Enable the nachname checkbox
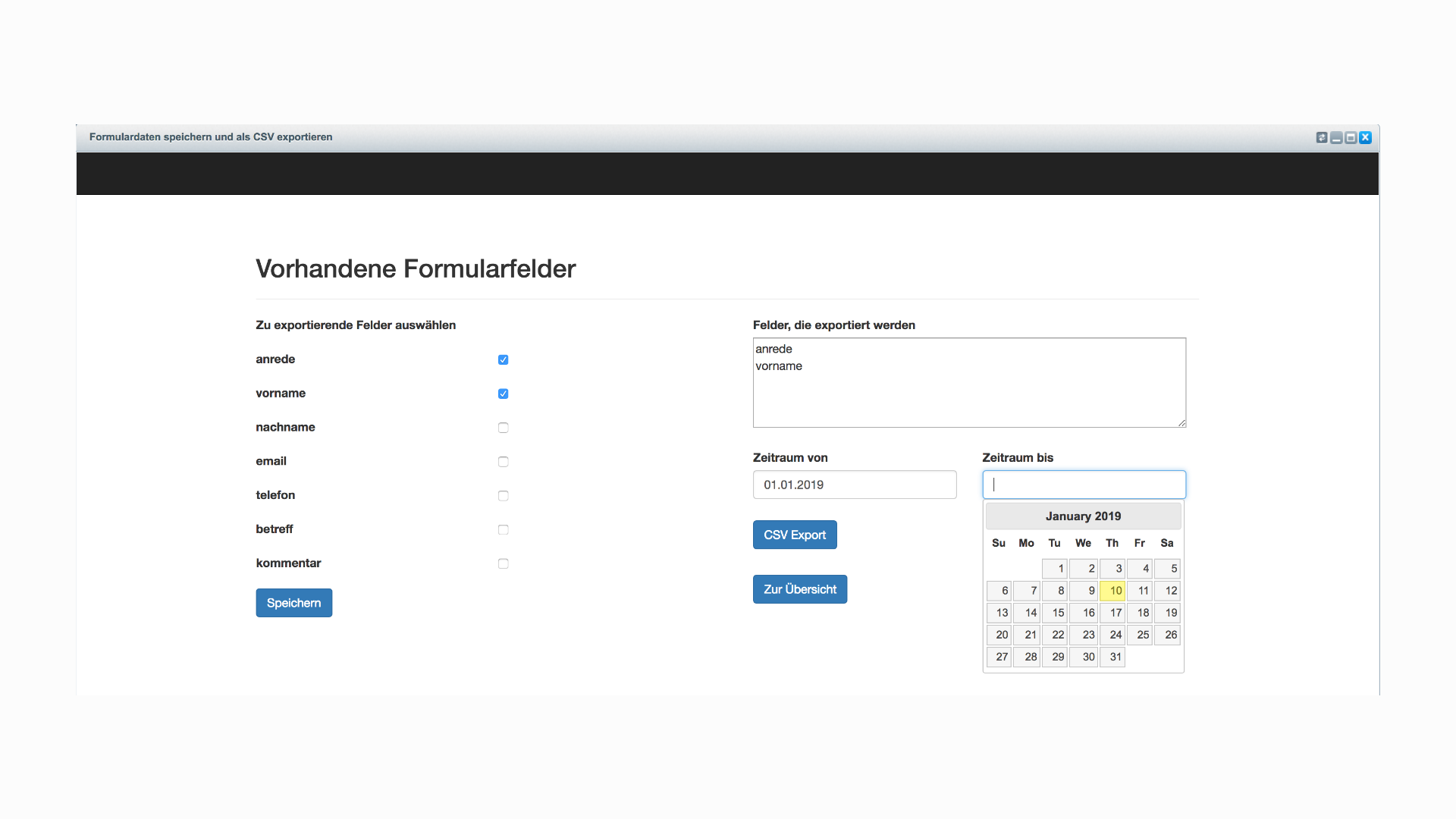This screenshot has width=1456, height=819. [502, 427]
